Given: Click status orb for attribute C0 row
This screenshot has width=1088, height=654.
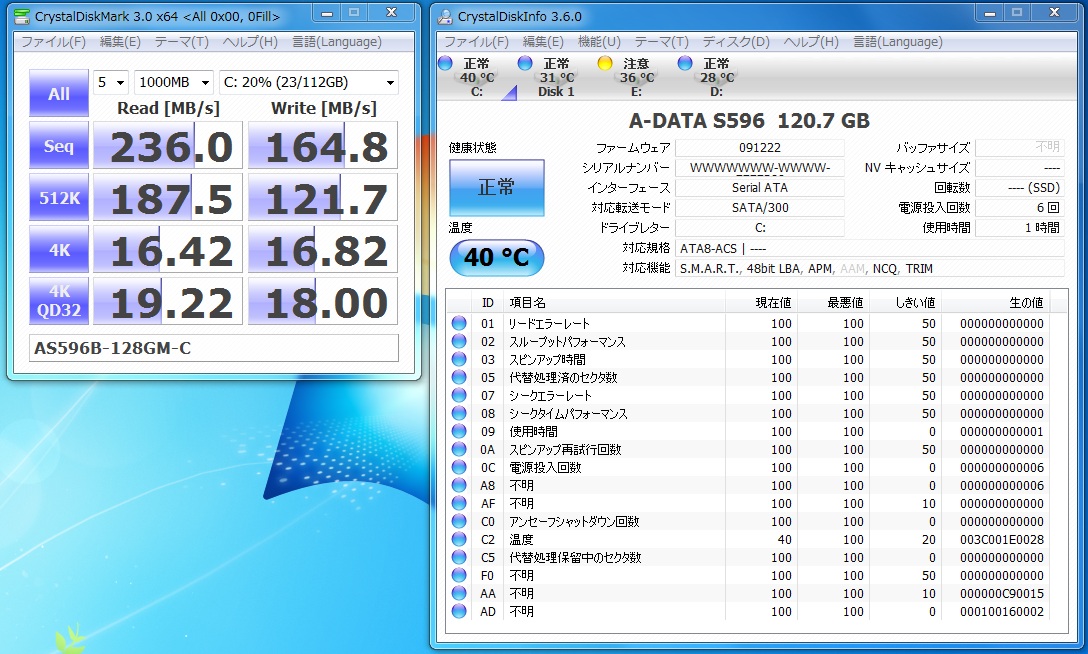Looking at the screenshot, I should [x=459, y=522].
